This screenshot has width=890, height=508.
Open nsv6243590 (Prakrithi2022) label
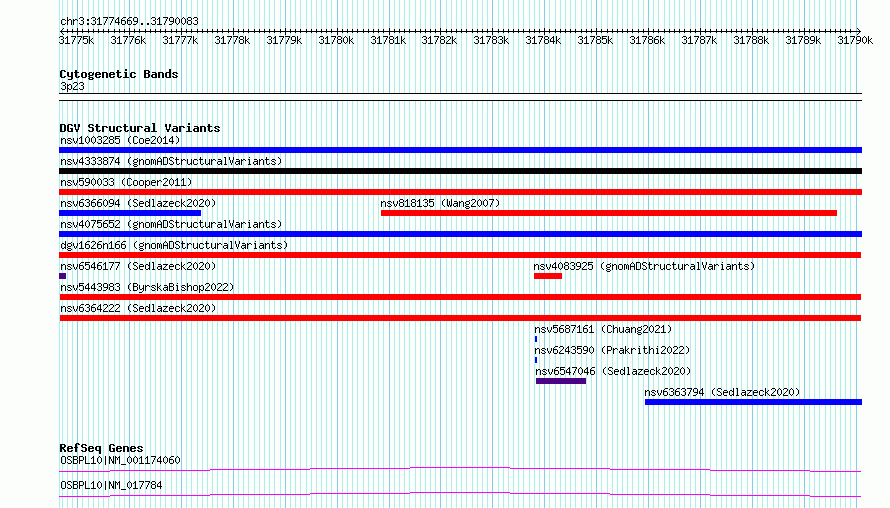coord(612,350)
